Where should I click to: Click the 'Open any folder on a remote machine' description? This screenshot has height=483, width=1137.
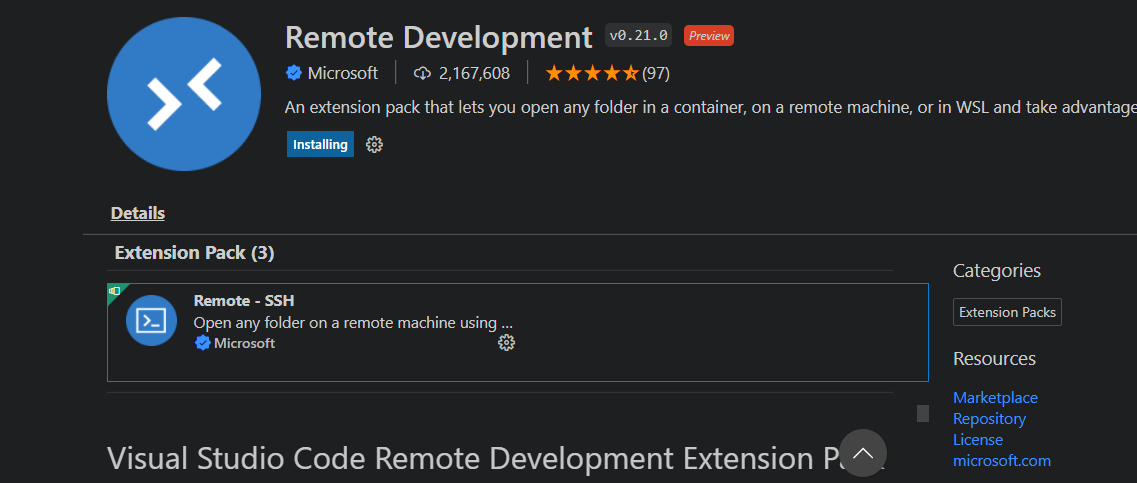pyautogui.click(x=353, y=322)
